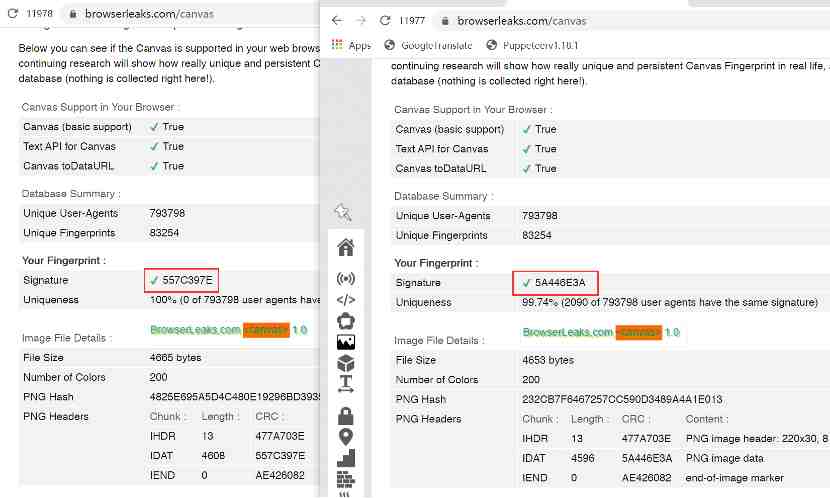Select the PNG Hash value in right window
This screenshot has width=830, height=498.
[622, 399]
